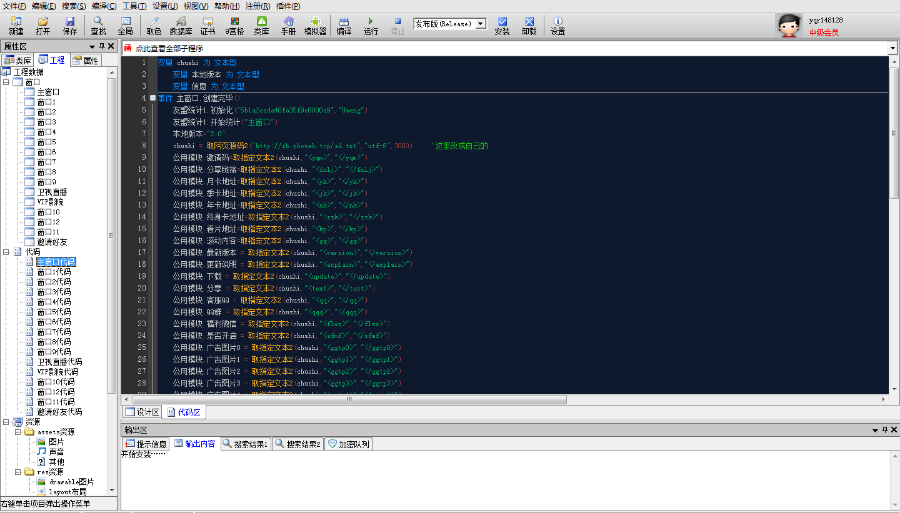Click the 打开 (Open) toolbar icon
Image resolution: width=900 pixels, height=513 pixels.
point(42,26)
